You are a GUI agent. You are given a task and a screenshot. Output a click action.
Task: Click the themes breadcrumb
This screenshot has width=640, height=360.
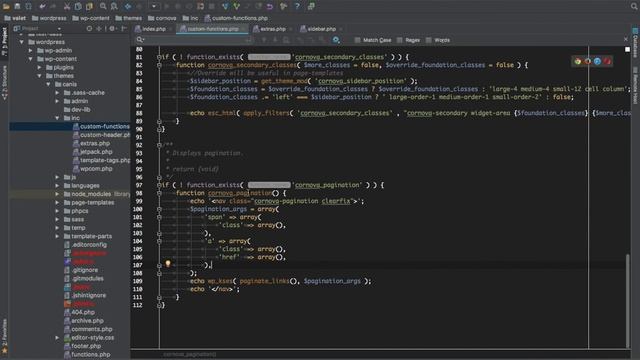129,18
